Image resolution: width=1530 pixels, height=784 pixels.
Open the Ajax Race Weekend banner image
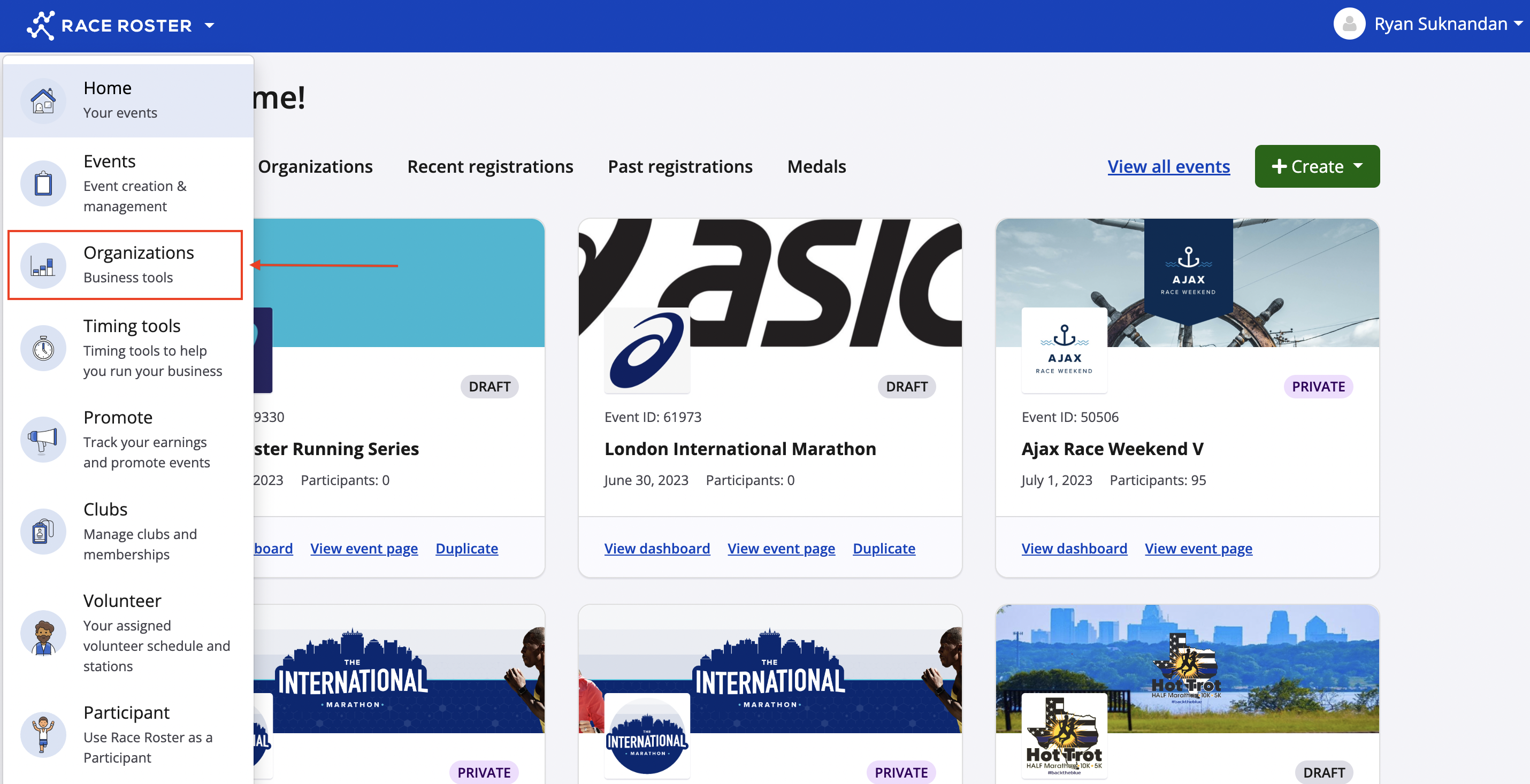tap(1187, 283)
